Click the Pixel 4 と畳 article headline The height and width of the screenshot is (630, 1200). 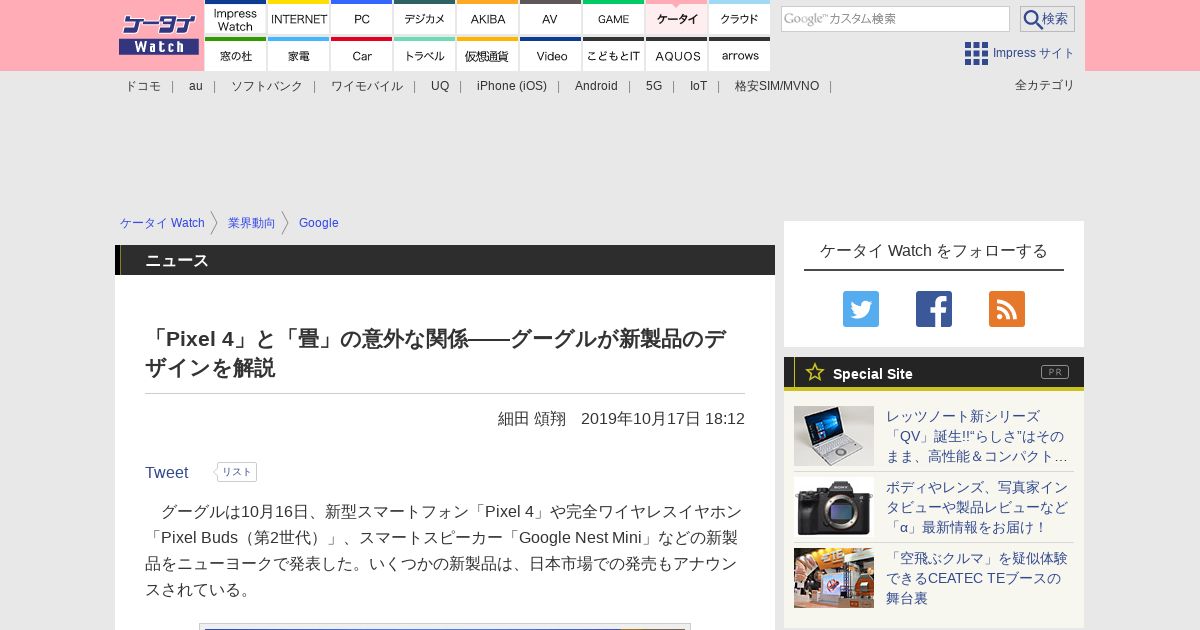436,353
